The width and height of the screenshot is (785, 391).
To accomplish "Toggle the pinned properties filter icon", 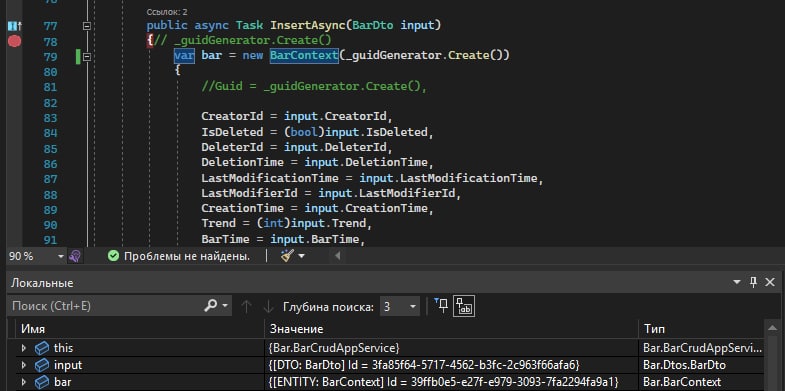I will coord(441,305).
